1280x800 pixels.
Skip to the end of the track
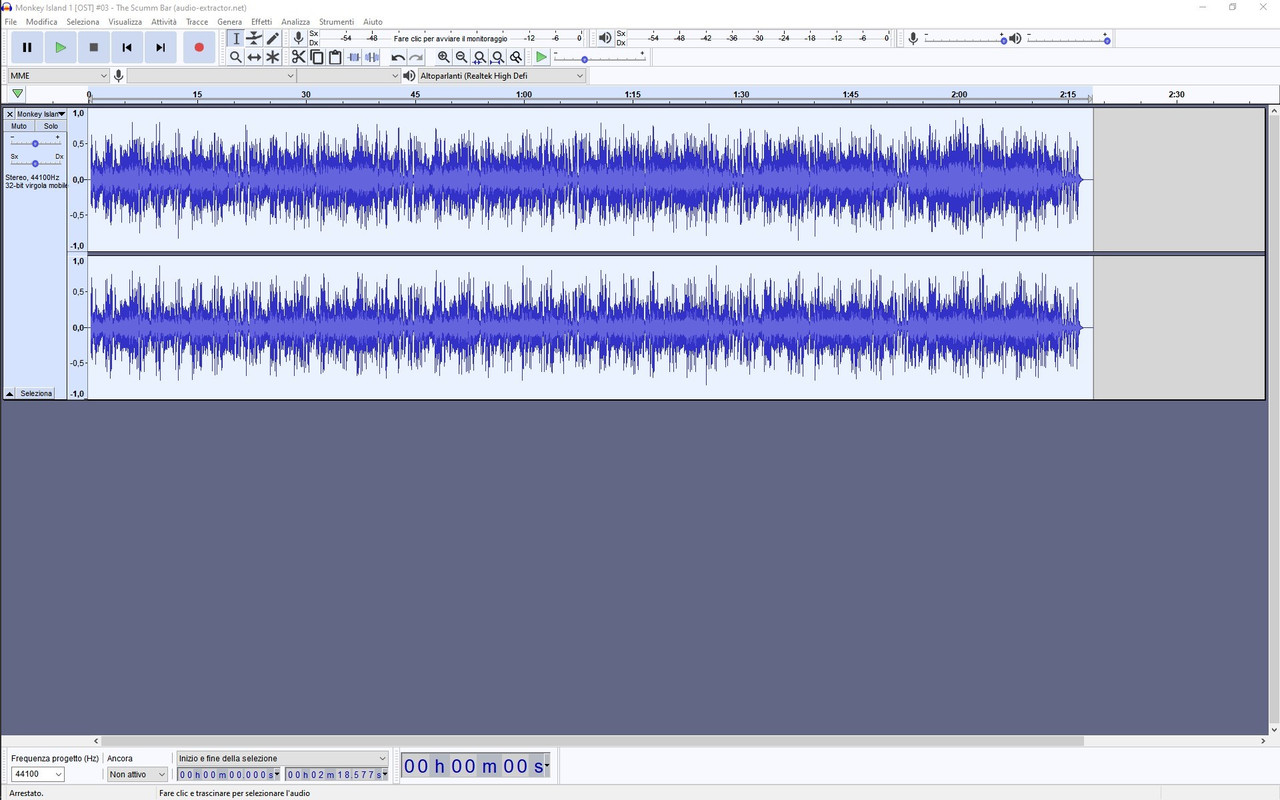click(x=160, y=47)
